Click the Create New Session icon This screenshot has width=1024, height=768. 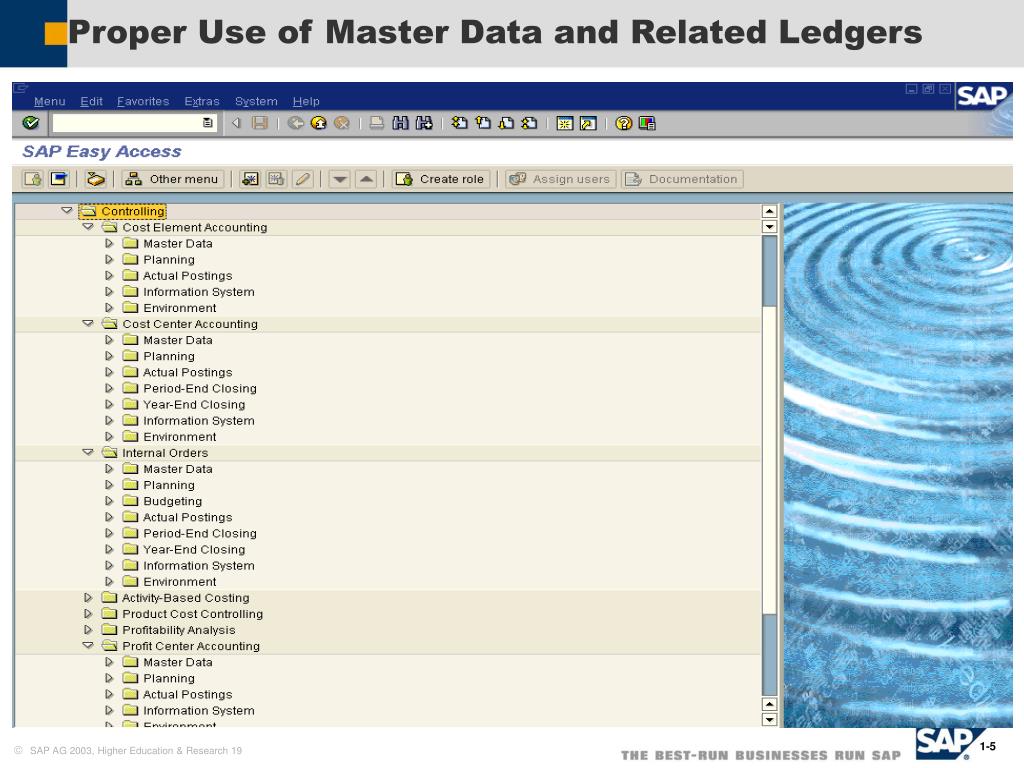pyautogui.click(x=565, y=123)
